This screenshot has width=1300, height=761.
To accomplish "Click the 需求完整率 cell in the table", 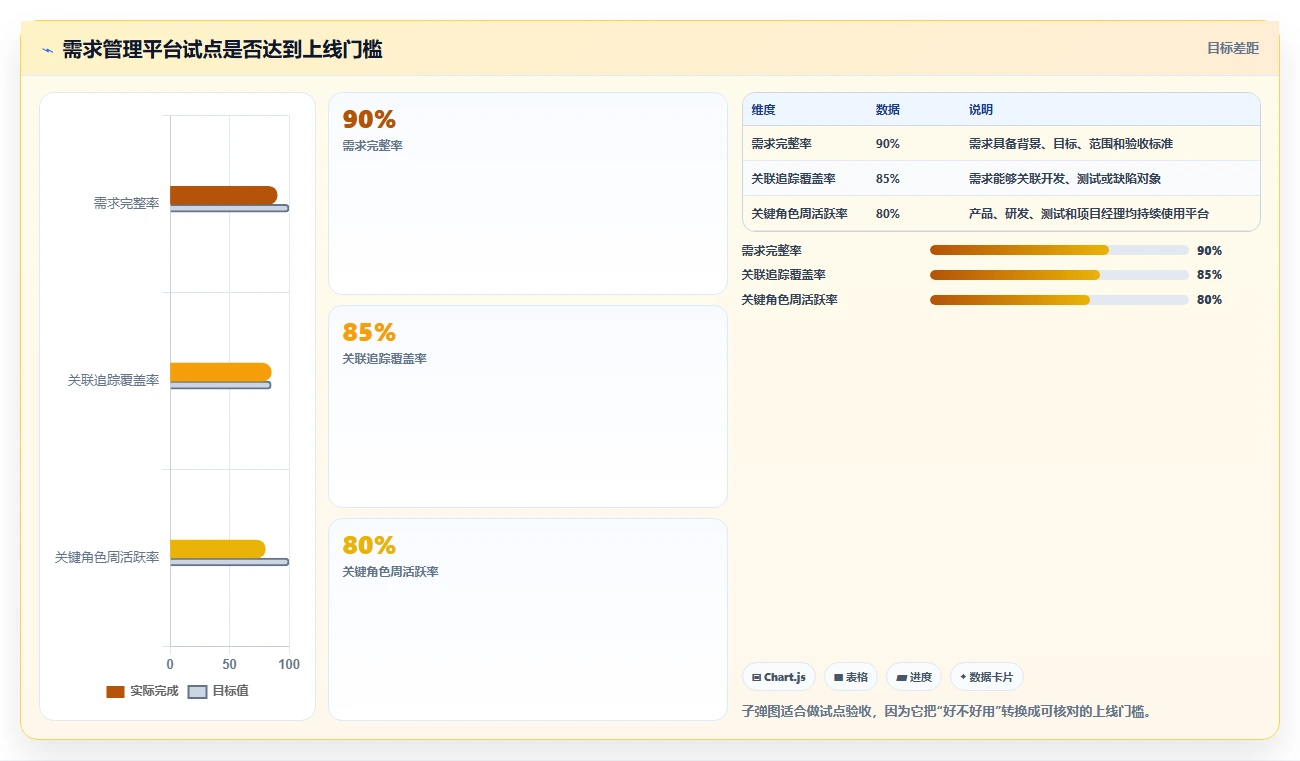I will pyautogui.click(x=781, y=144).
